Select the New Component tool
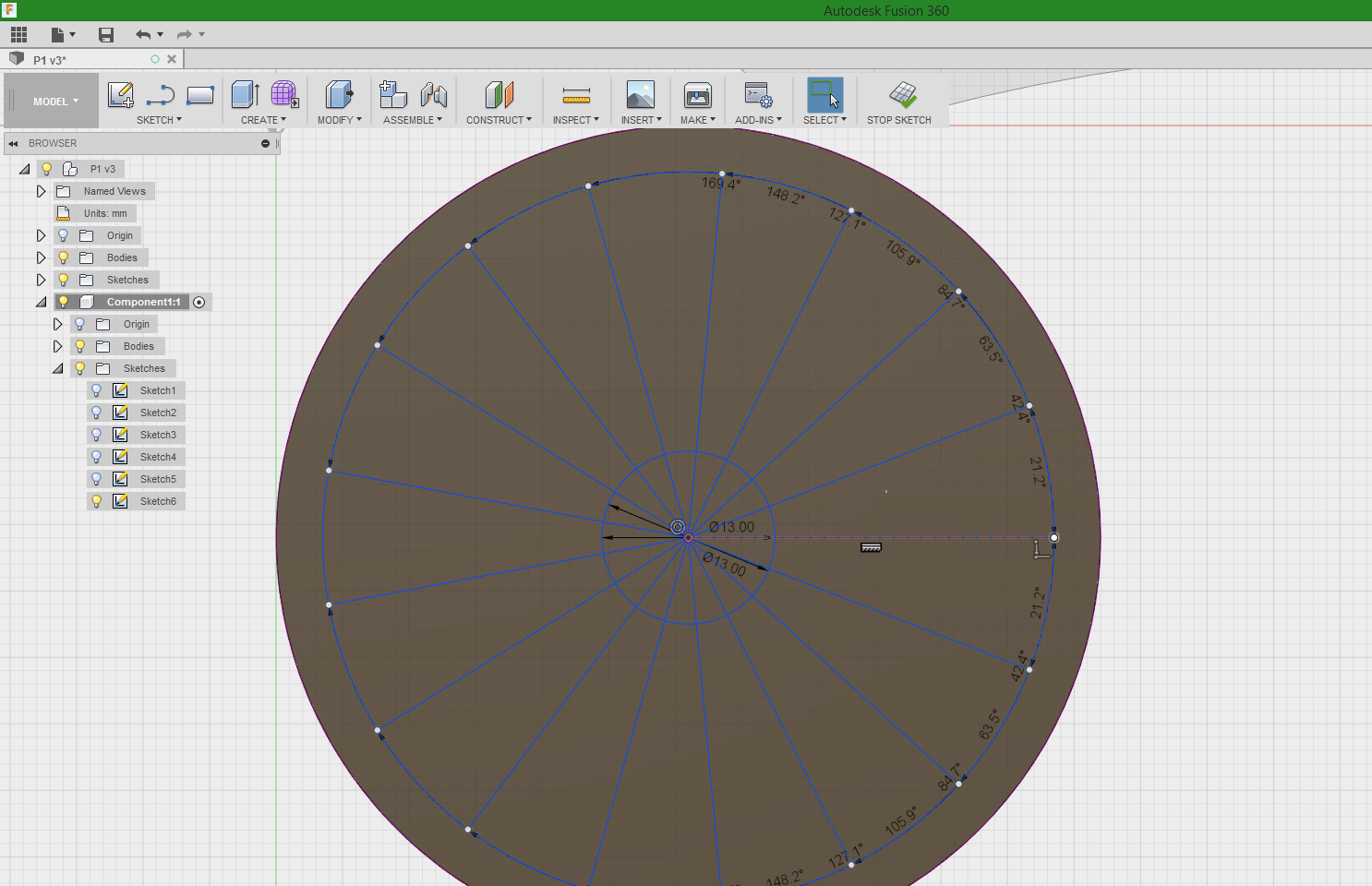Viewport: 1372px width, 886px height. coord(393,94)
